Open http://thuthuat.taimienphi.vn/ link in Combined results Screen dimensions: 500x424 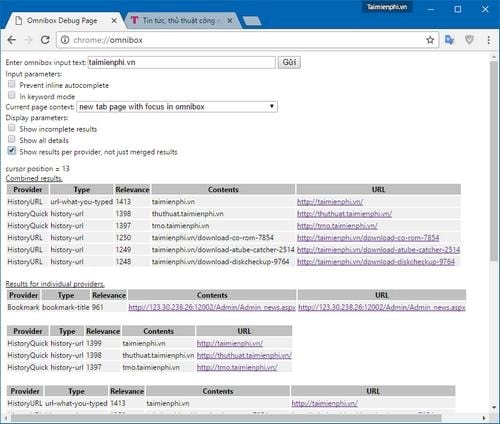click(x=344, y=214)
